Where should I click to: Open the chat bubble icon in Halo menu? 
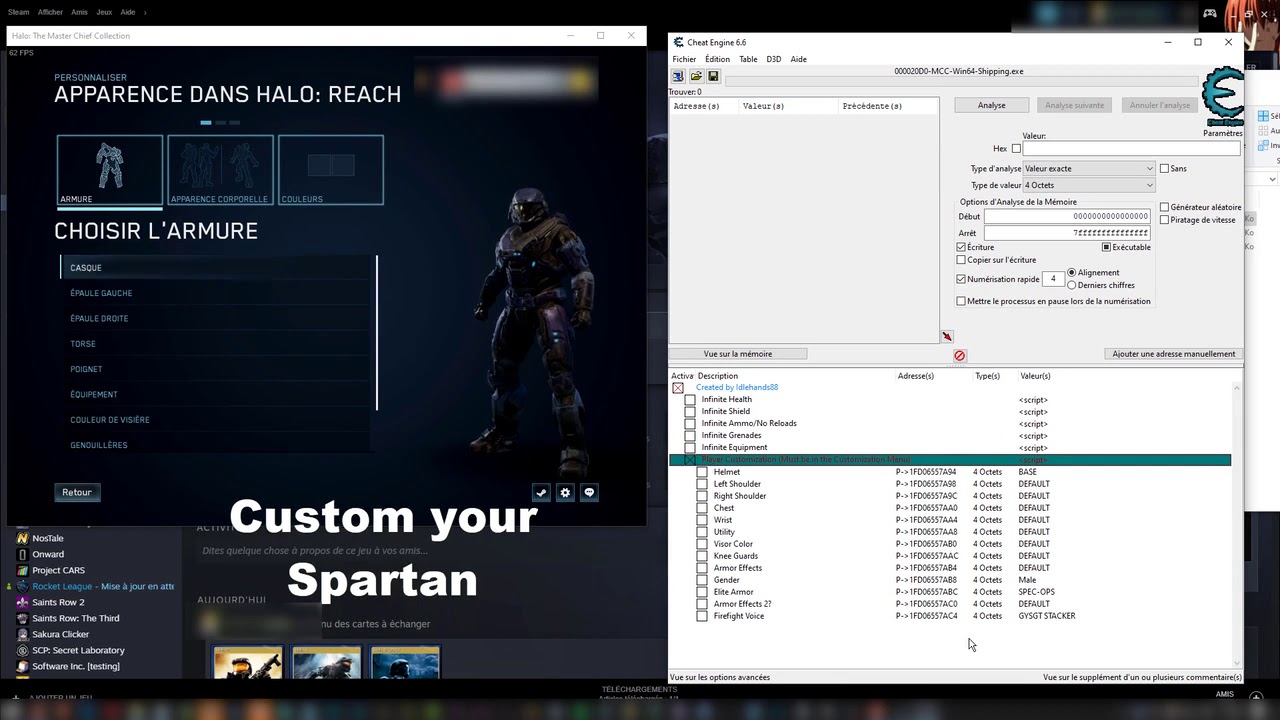(589, 492)
